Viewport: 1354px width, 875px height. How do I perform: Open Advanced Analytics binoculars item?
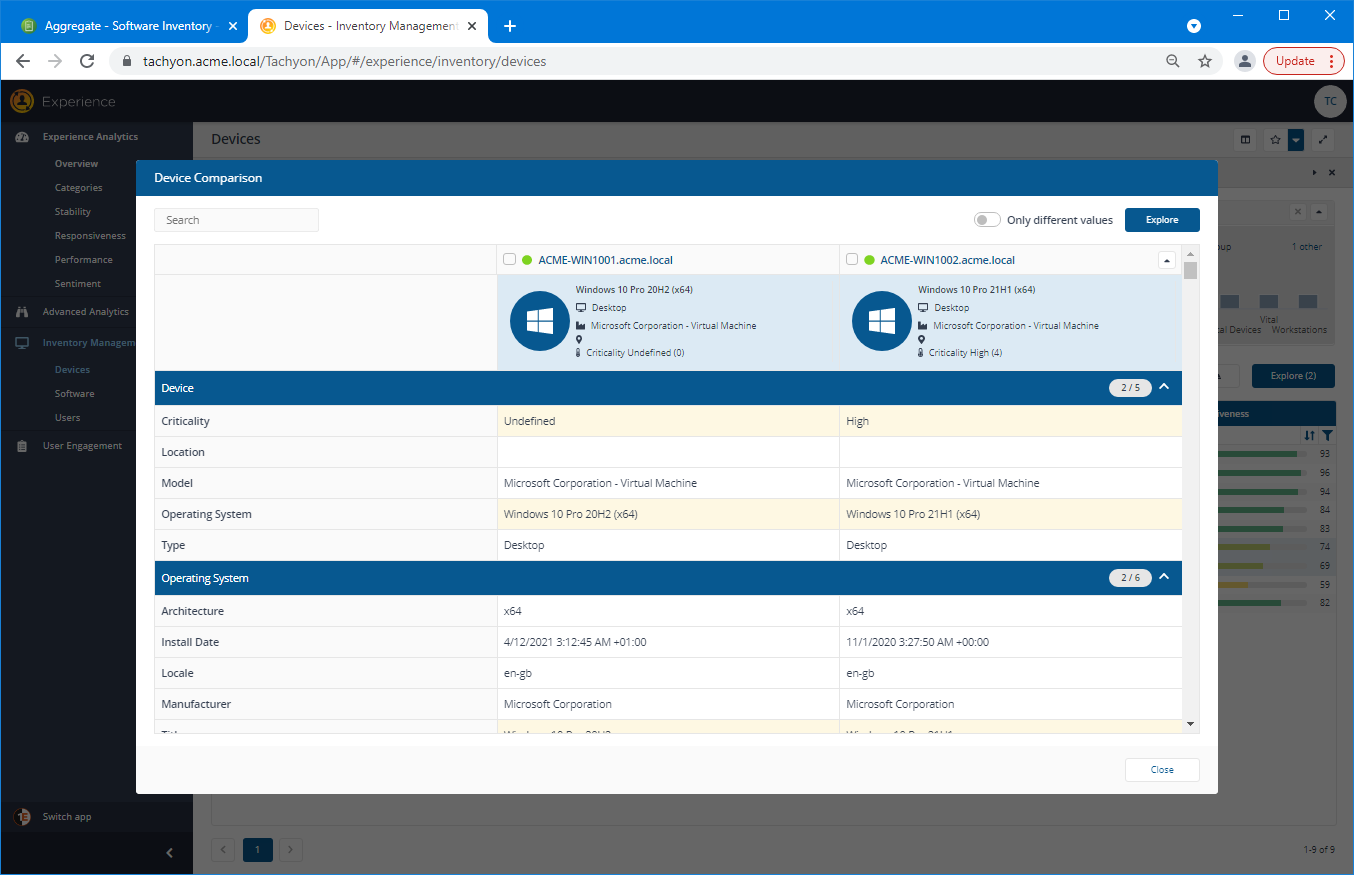(22, 312)
